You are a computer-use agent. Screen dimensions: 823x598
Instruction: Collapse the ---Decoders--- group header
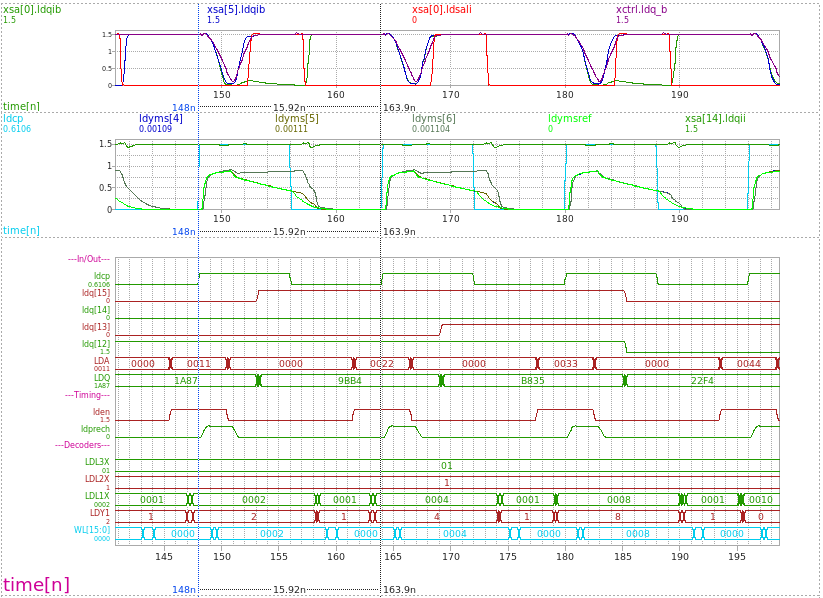[x=82, y=444]
